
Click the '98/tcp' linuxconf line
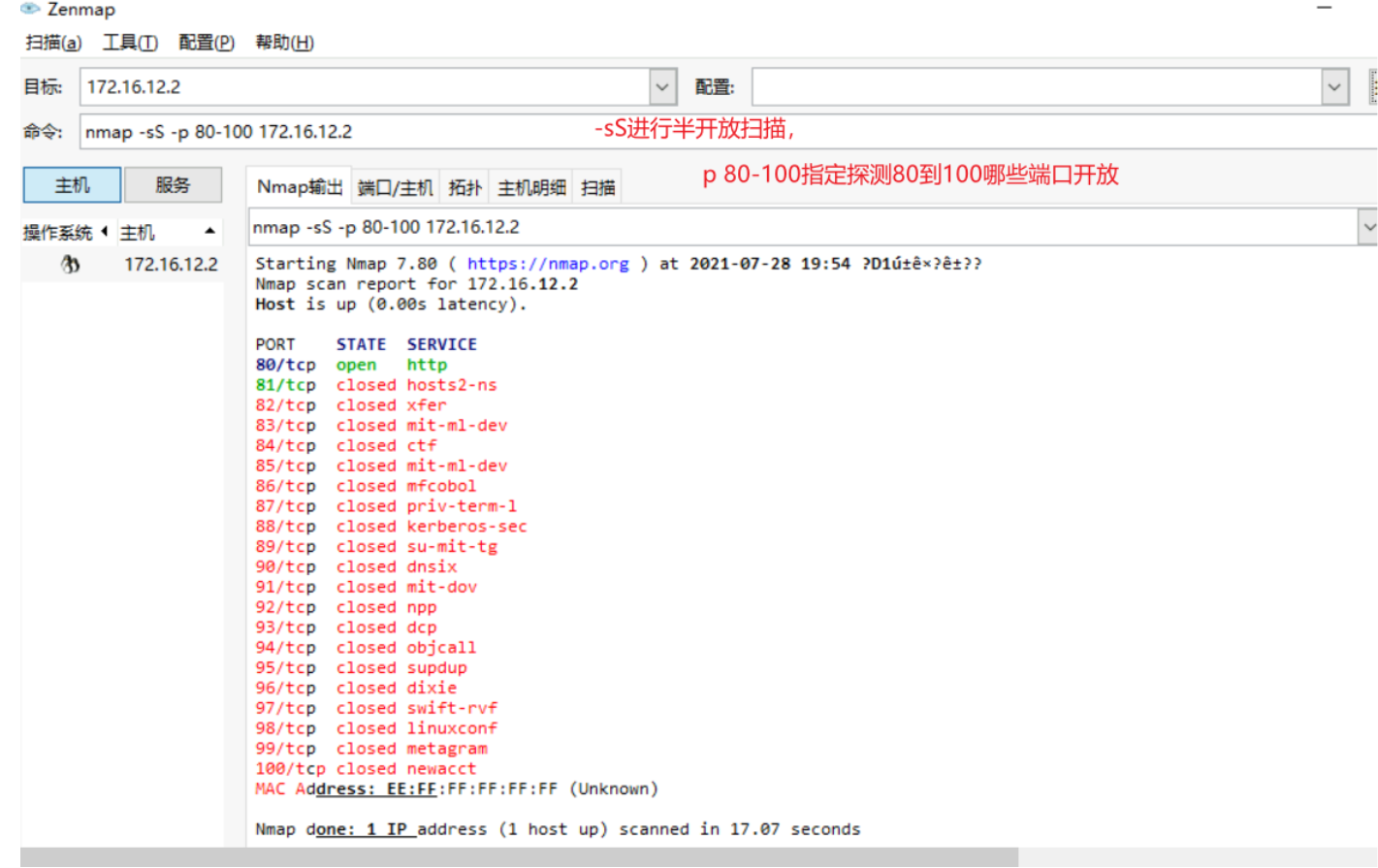[x=376, y=728]
